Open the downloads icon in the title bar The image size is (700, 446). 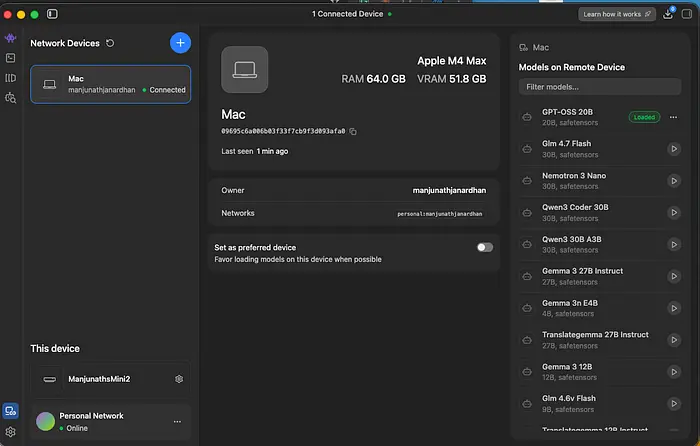tap(668, 14)
